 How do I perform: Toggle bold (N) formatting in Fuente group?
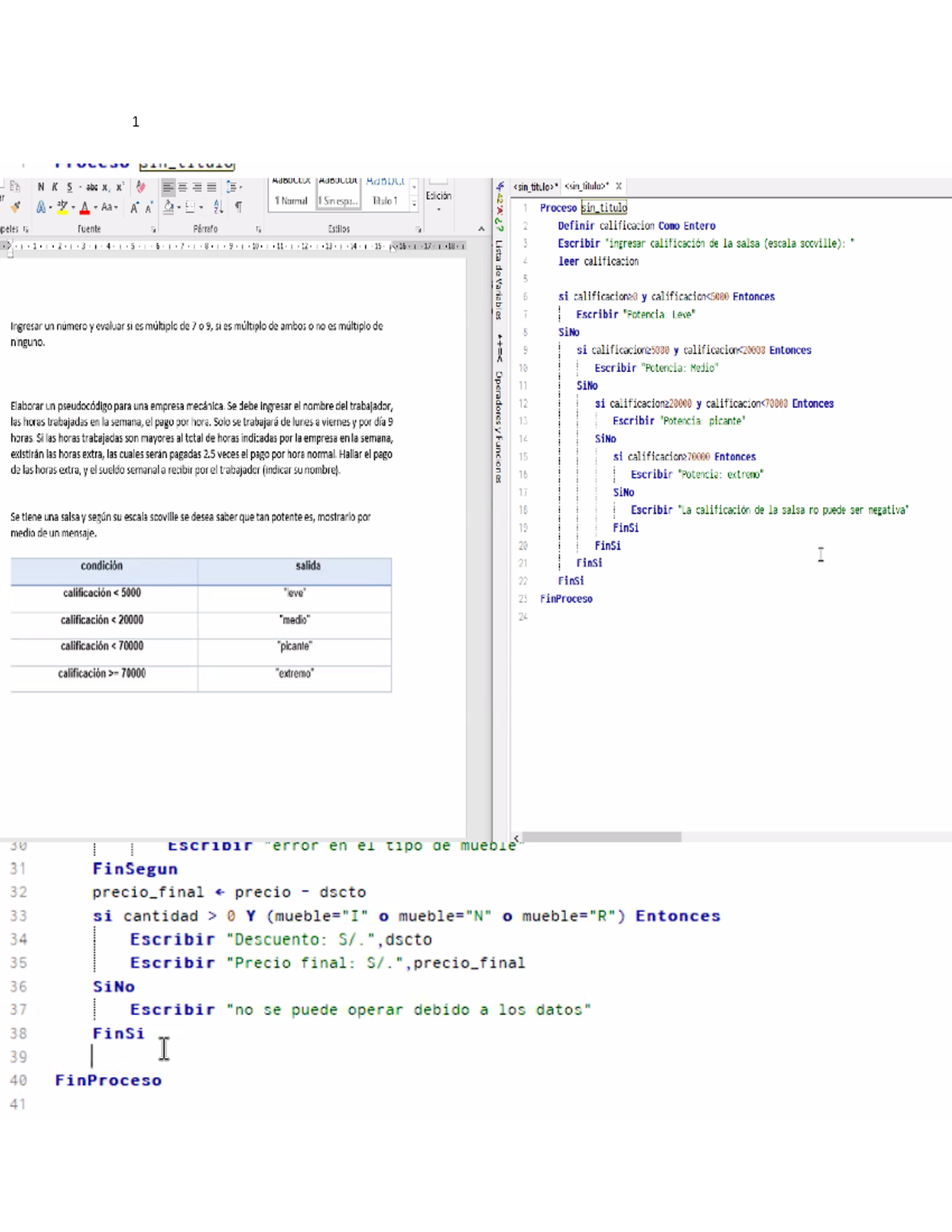(40, 187)
